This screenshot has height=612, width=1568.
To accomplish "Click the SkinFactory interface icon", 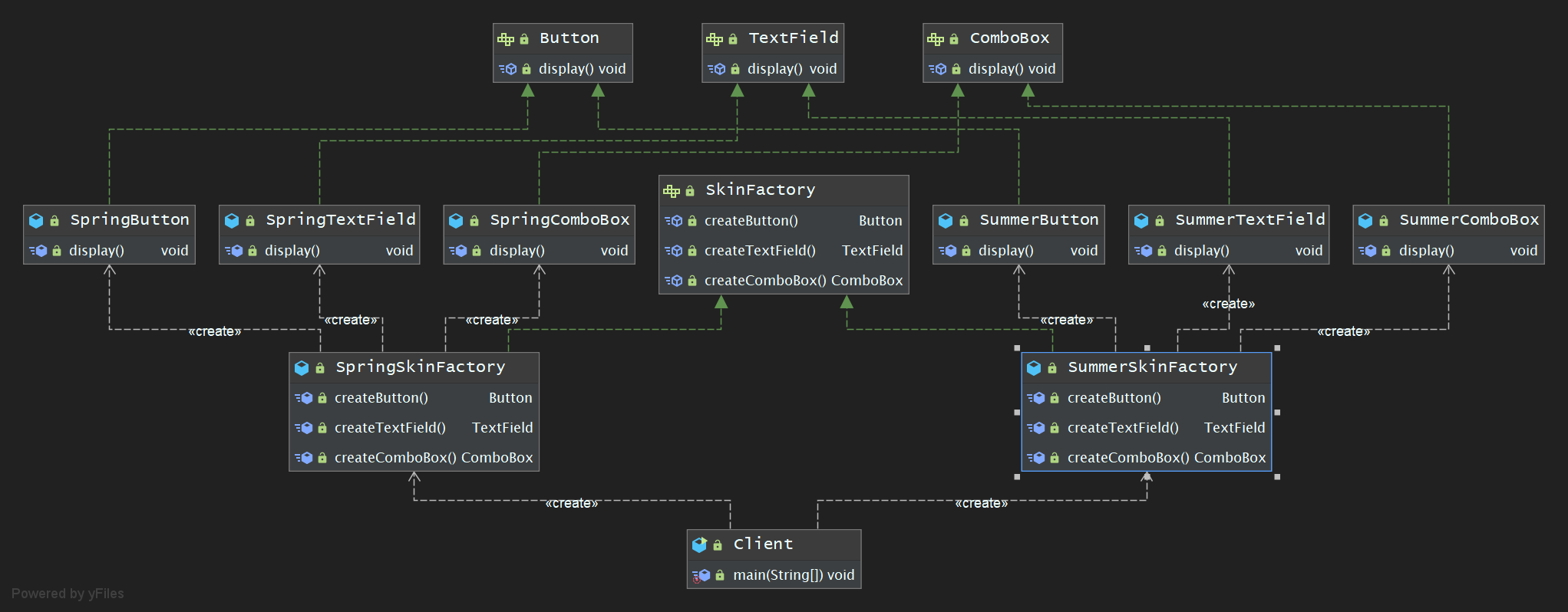I will (x=672, y=191).
